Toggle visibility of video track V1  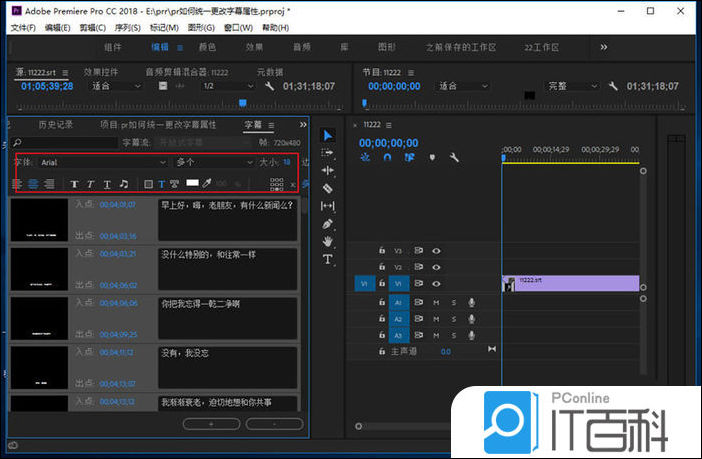436,284
